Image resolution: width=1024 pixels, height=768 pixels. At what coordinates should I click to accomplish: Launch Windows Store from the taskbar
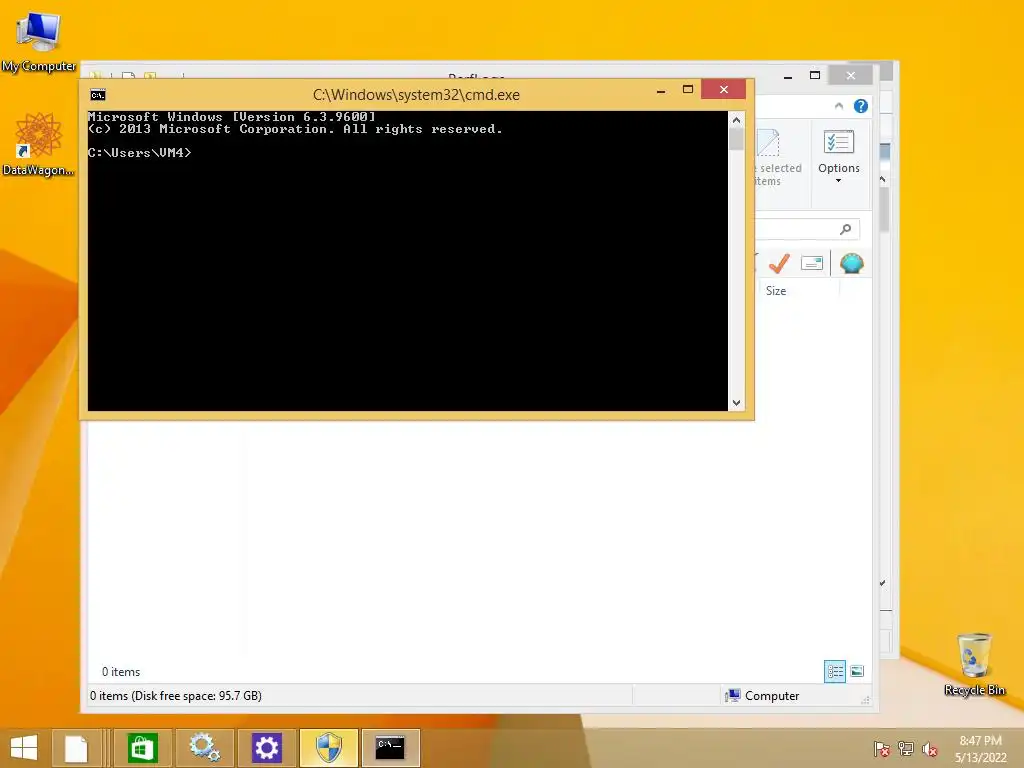142,748
